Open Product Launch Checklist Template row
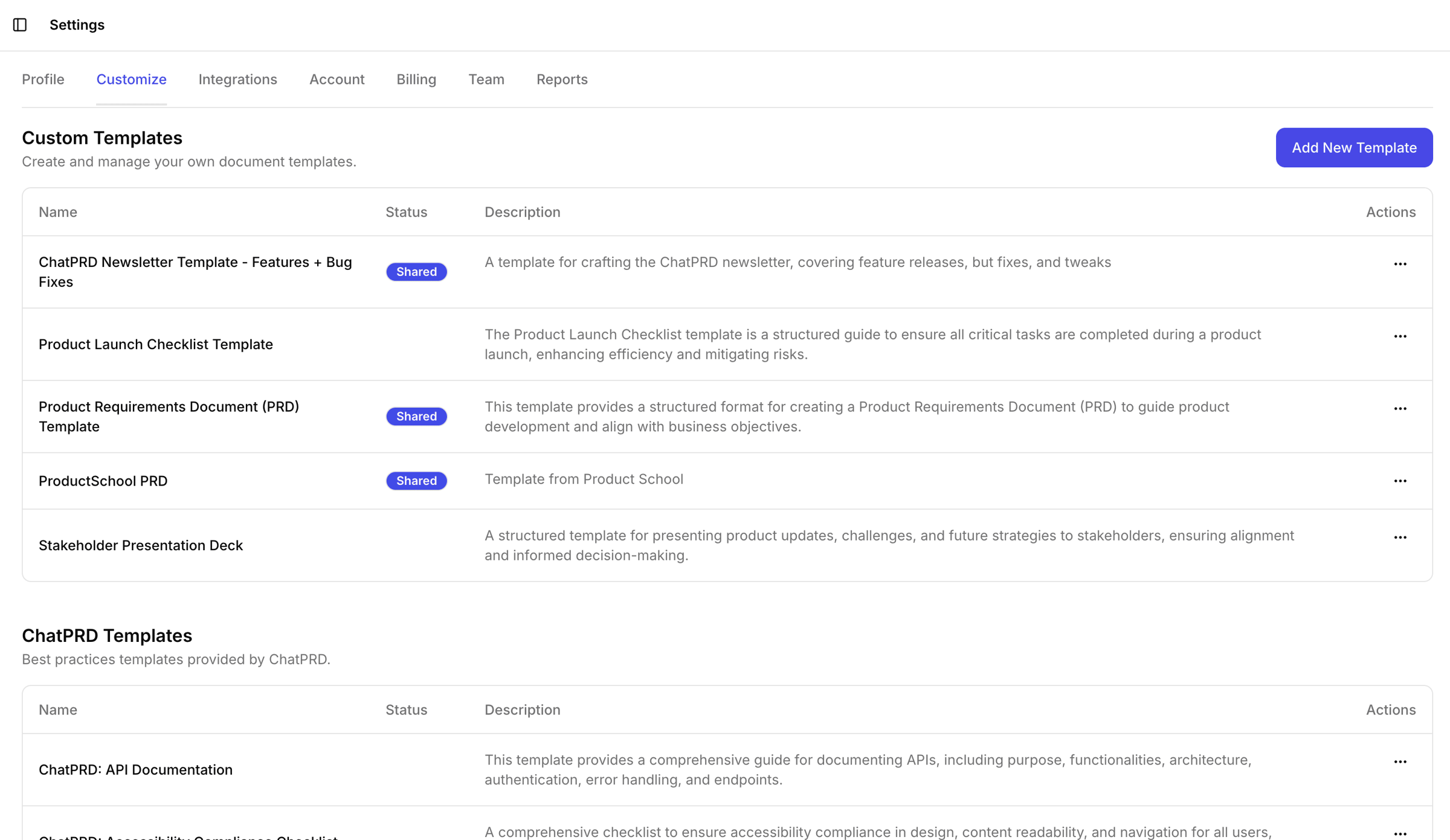 click(156, 344)
